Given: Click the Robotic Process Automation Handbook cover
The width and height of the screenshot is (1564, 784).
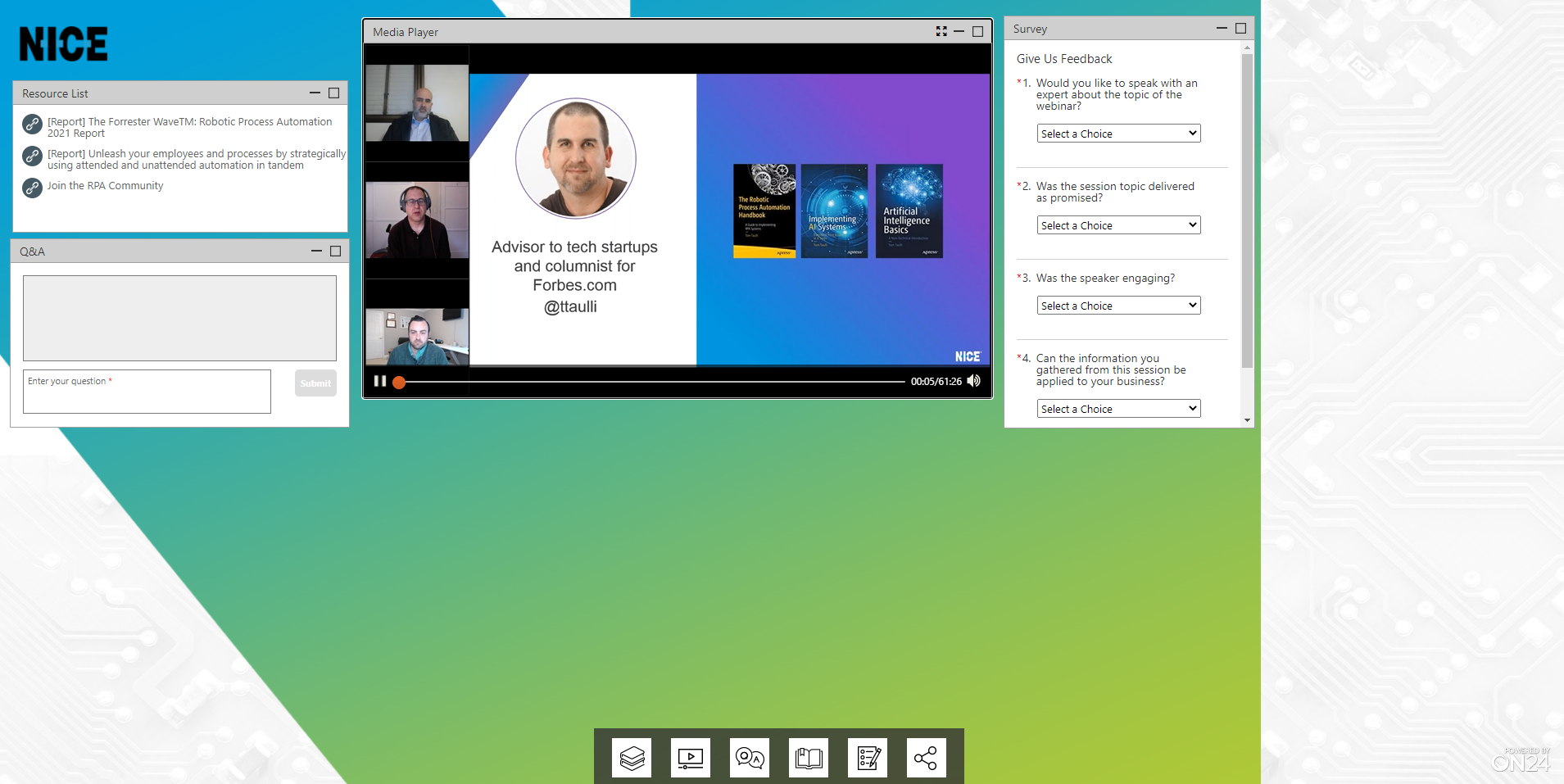Looking at the screenshot, I should (x=764, y=211).
